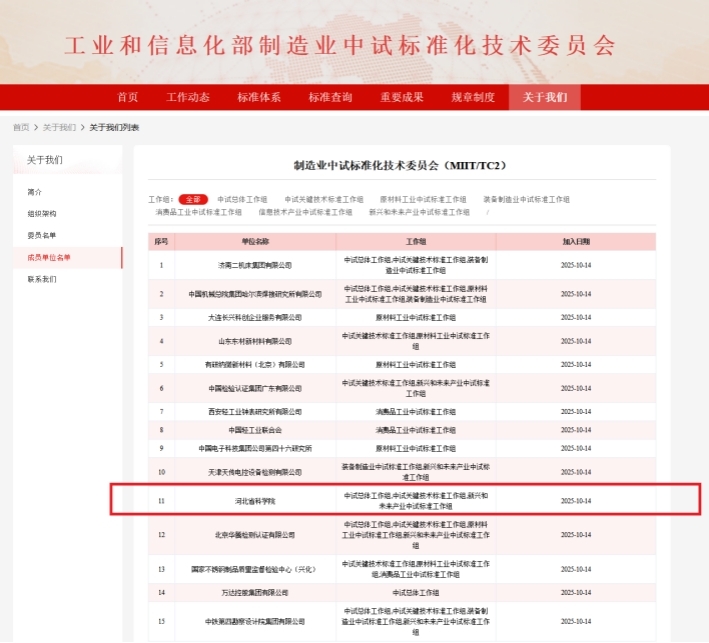The image size is (709, 643).
Task: Go to 标准查询 in the navigation bar
Action: pos(330,97)
